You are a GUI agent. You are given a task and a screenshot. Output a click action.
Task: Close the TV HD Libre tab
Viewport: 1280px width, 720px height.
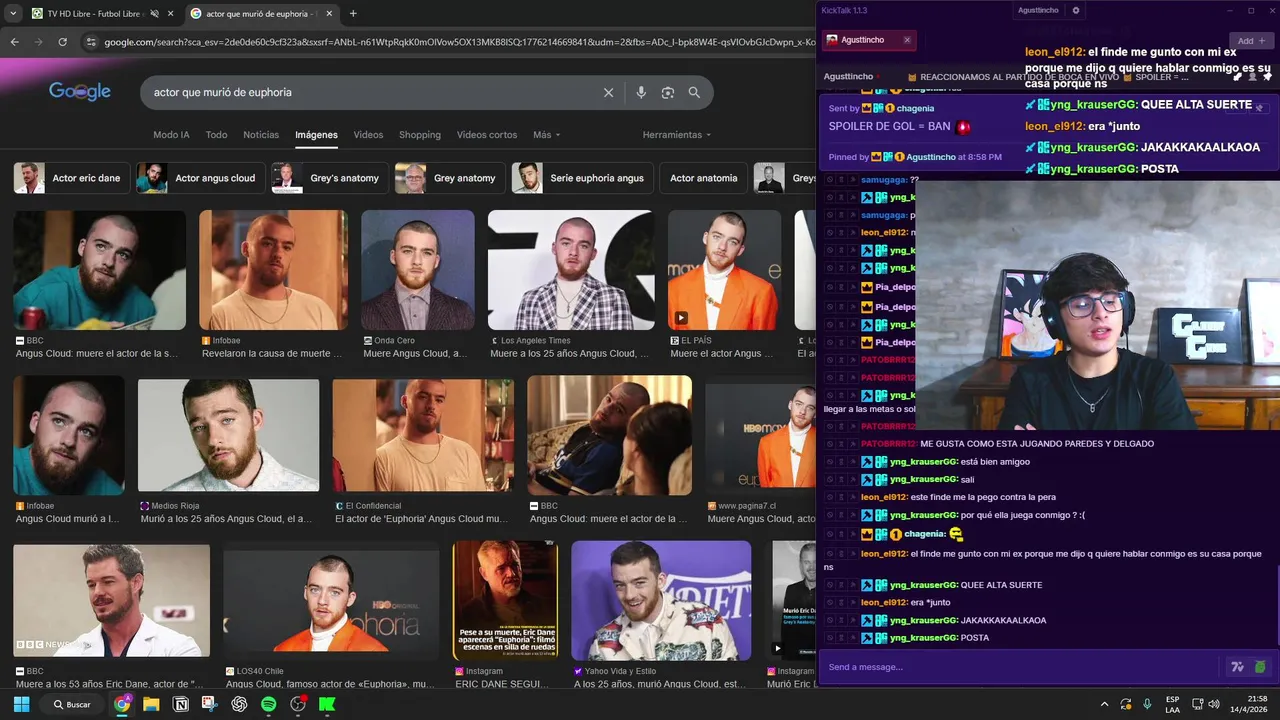(171, 13)
